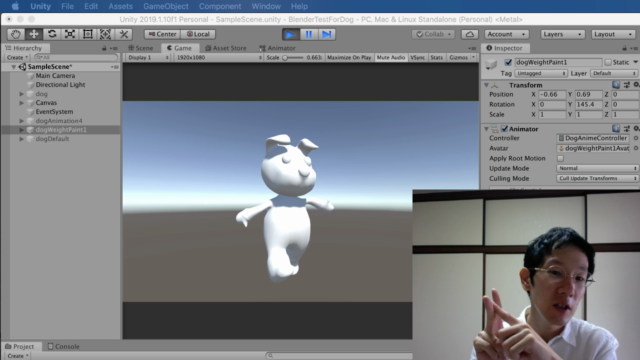Click the Pause button
This screenshot has height=360, width=640.
click(x=309, y=34)
